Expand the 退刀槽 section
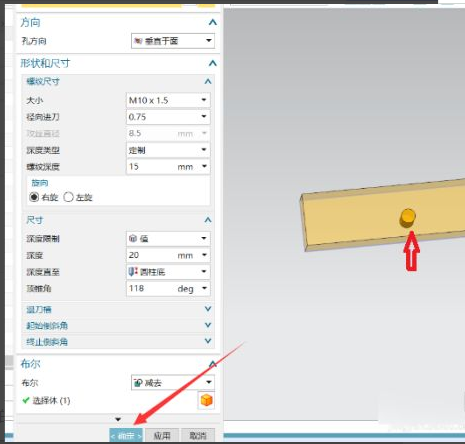This screenshot has width=465, height=444. [x=208, y=309]
